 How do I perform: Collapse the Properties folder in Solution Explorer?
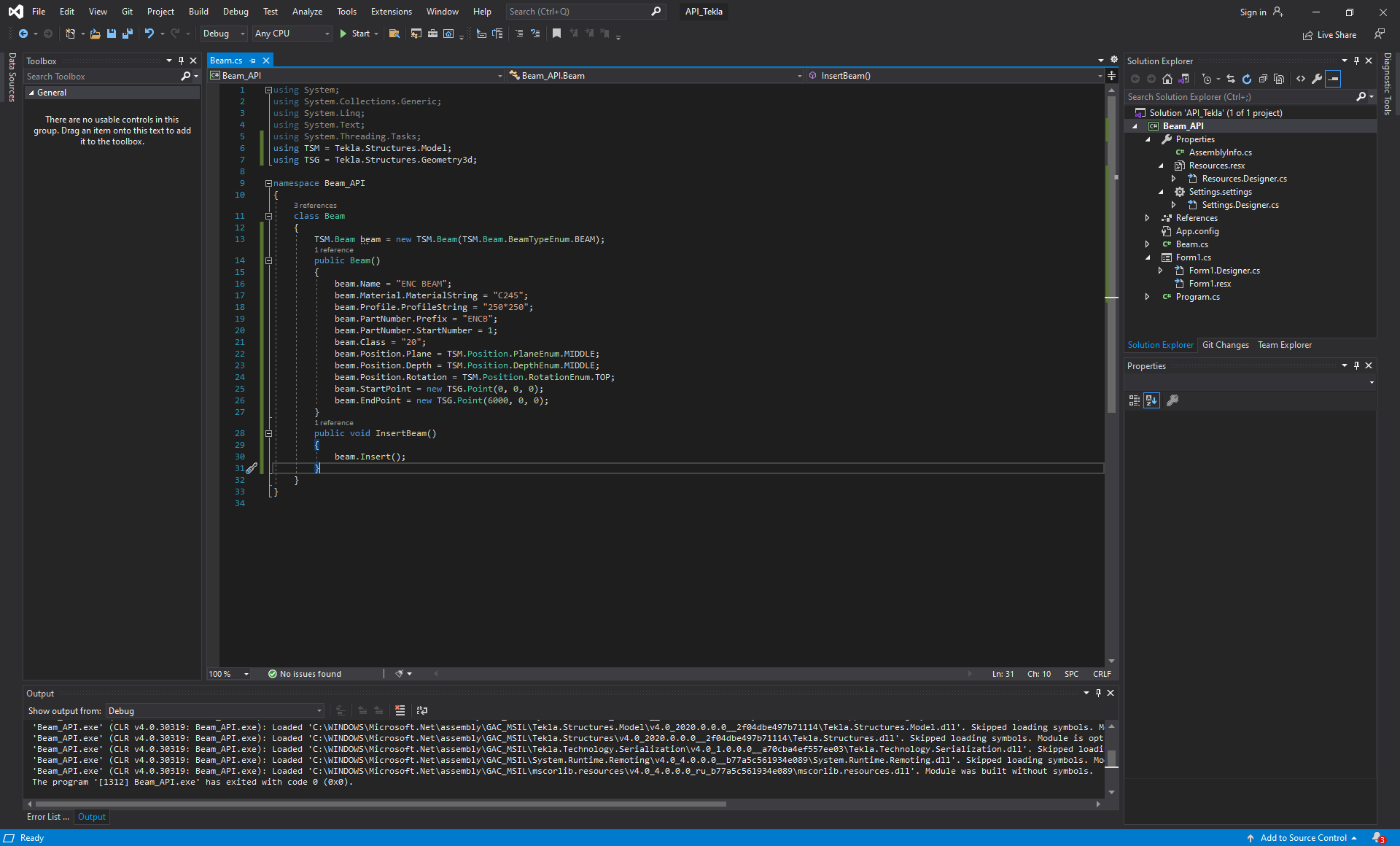(x=1148, y=139)
